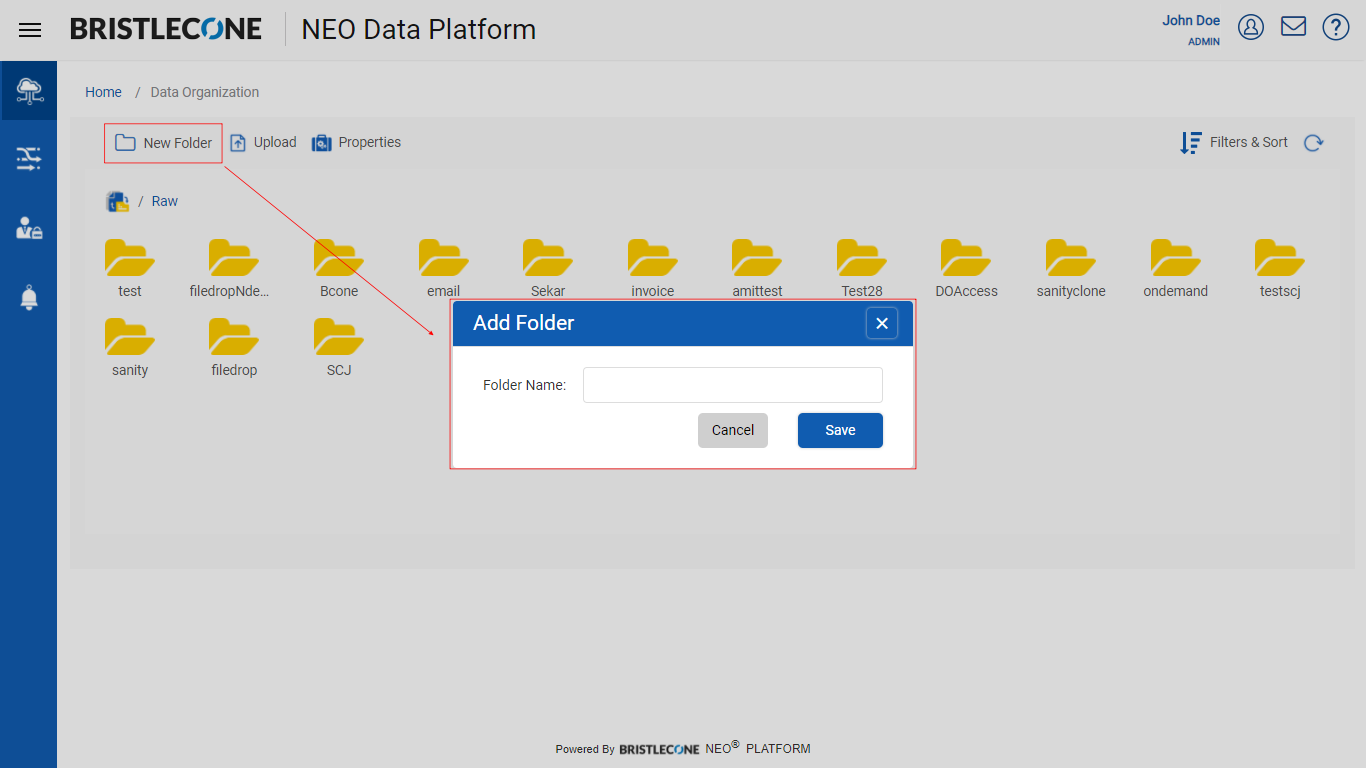The height and width of the screenshot is (768, 1366).
Task: Close the Add Folder dialog with X
Action: coord(882,323)
